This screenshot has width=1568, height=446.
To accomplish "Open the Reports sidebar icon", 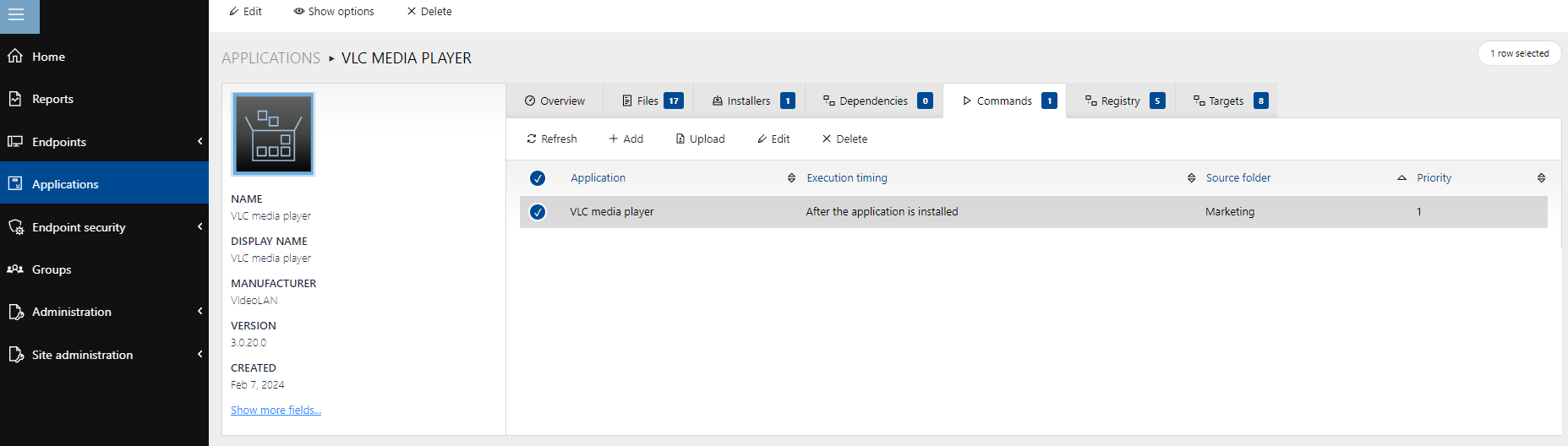I will 15,99.
